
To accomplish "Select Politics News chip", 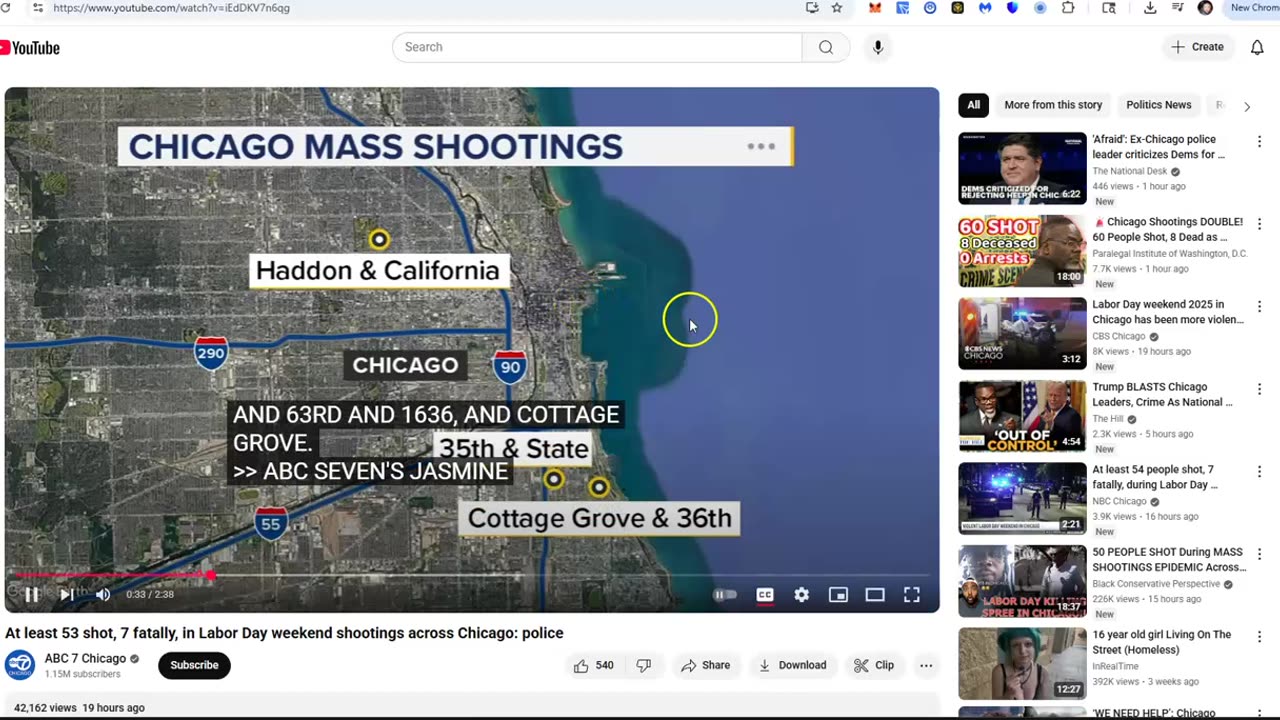I will point(1159,105).
